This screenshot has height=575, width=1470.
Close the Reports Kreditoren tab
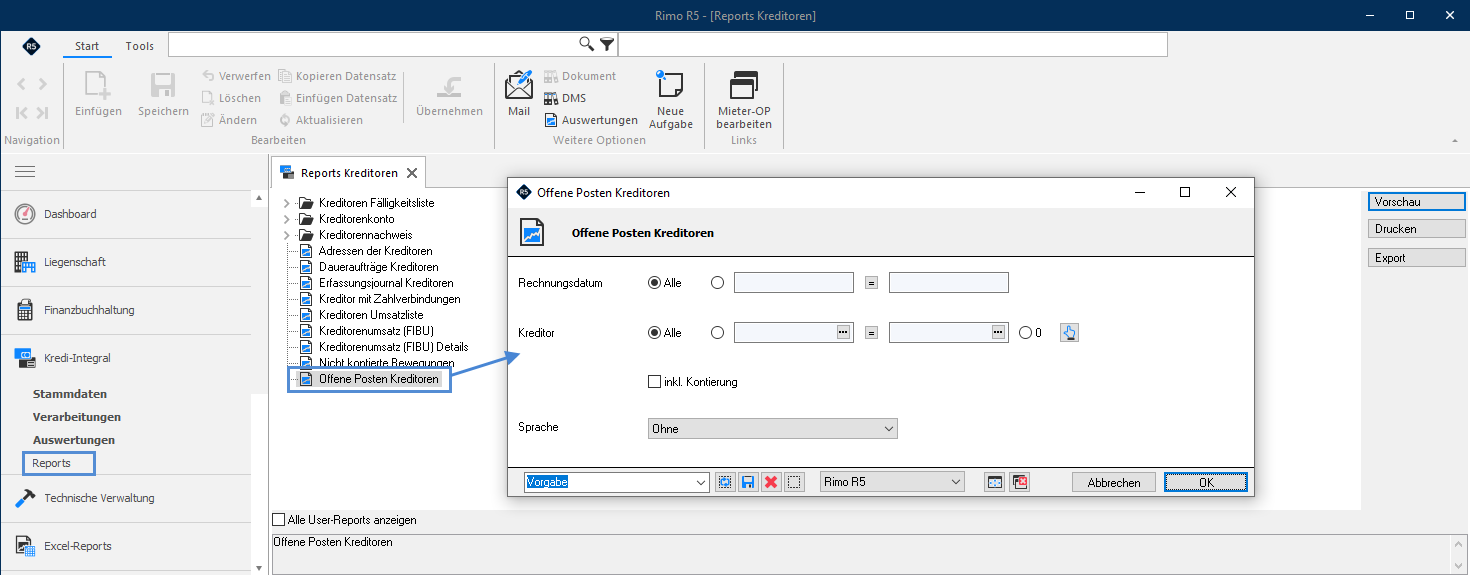click(x=412, y=173)
